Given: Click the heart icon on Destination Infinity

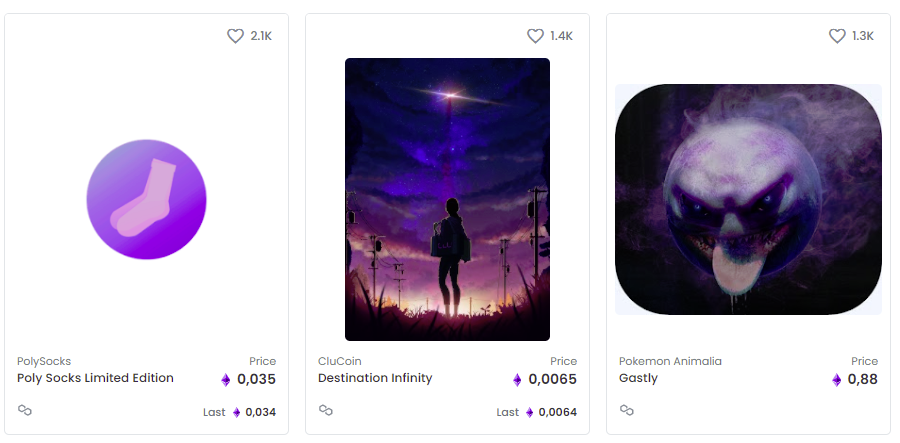Looking at the screenshot, I should [x=535, y=36].
